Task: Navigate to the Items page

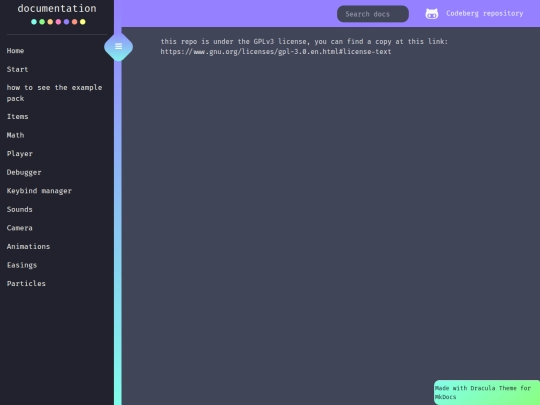Action: (18, 116)
